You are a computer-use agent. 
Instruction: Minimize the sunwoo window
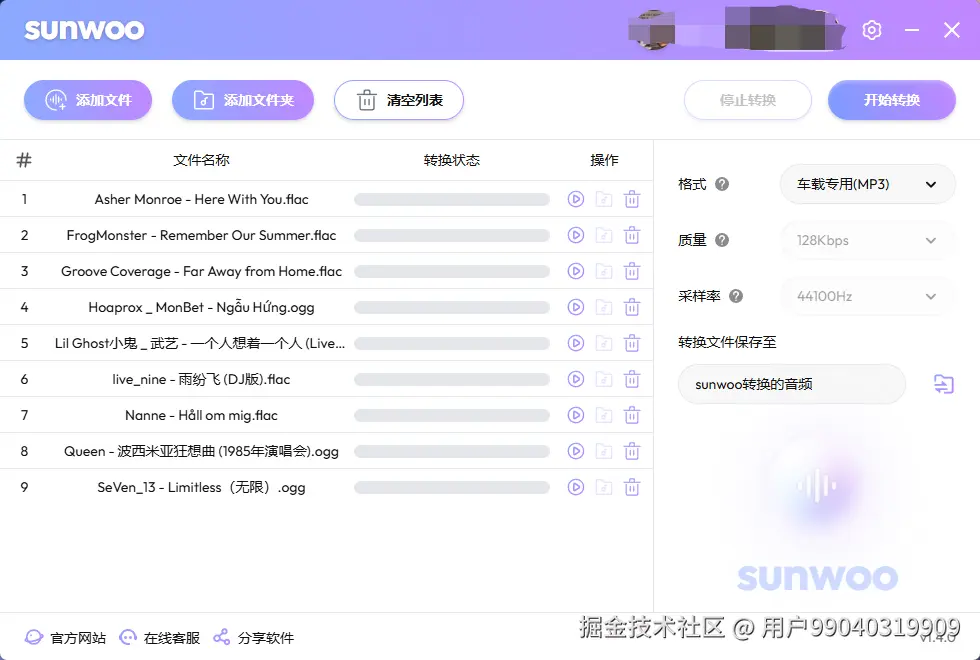tap(912, 30)
